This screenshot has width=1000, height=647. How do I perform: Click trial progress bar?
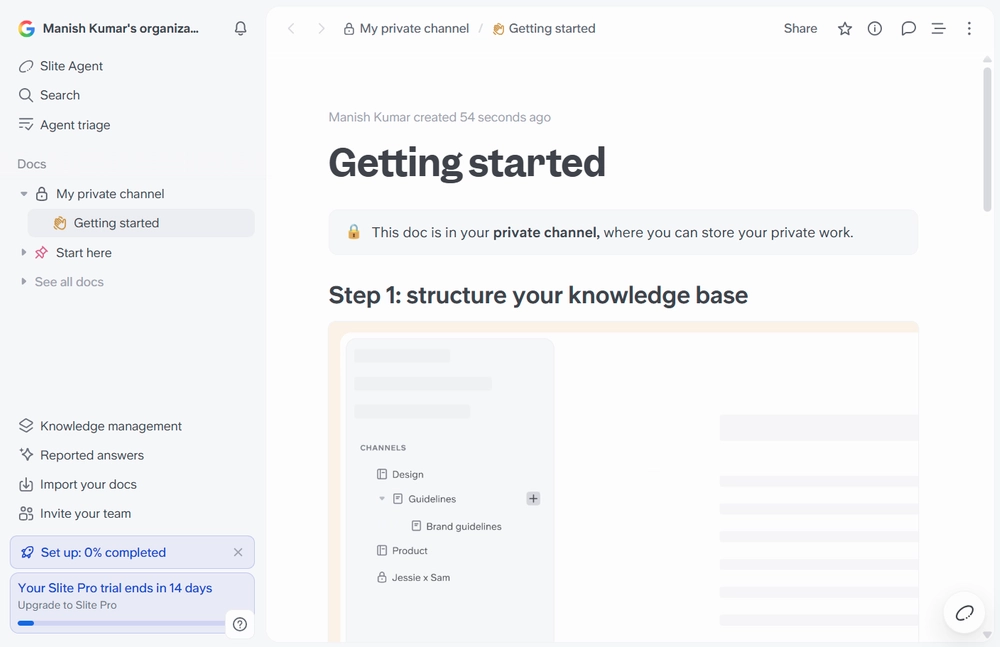[x=121, y=623]
